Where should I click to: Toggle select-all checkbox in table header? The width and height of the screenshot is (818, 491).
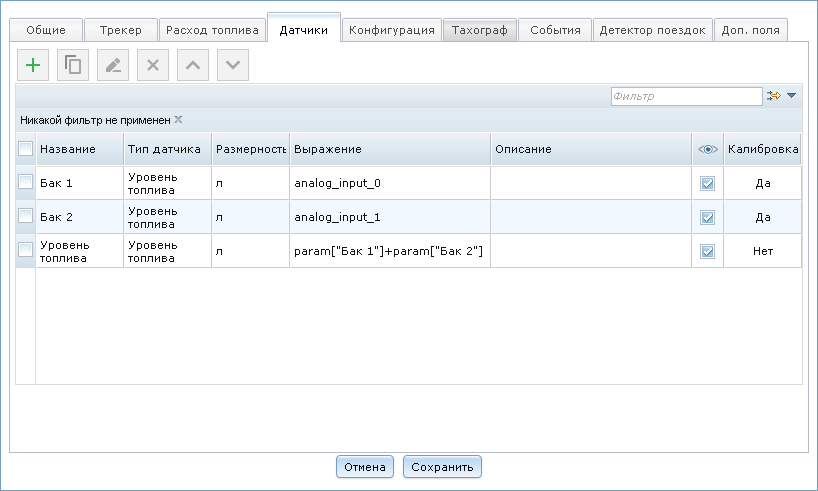tap(26, 149)
